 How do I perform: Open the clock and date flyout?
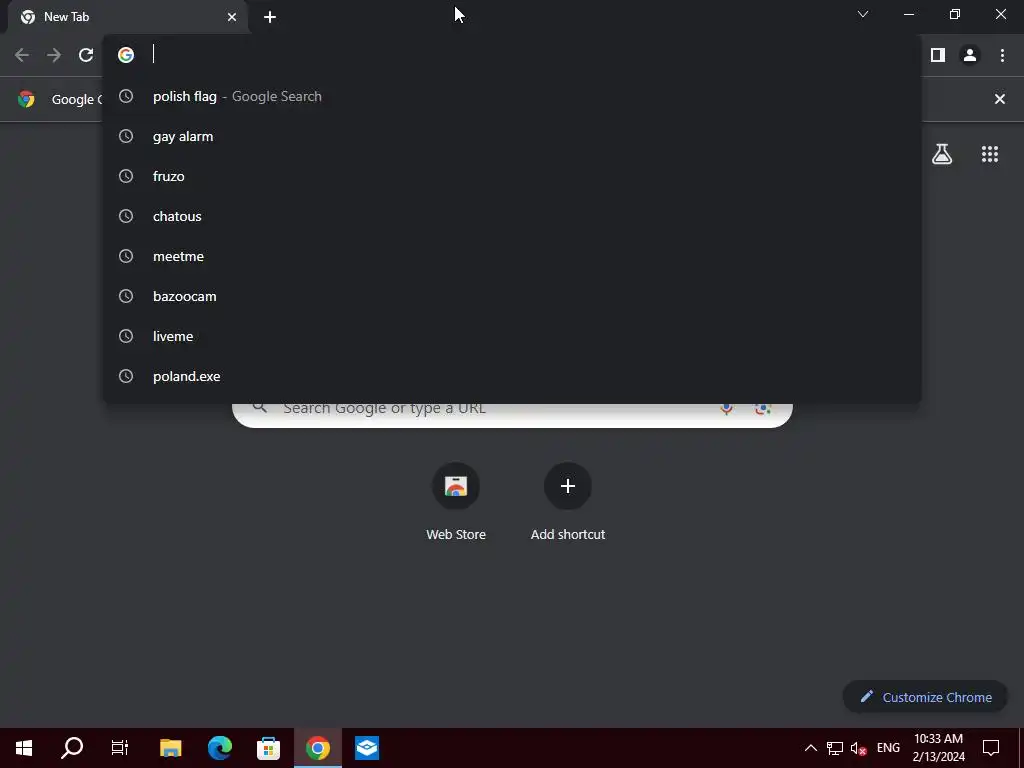click(938, 748)
